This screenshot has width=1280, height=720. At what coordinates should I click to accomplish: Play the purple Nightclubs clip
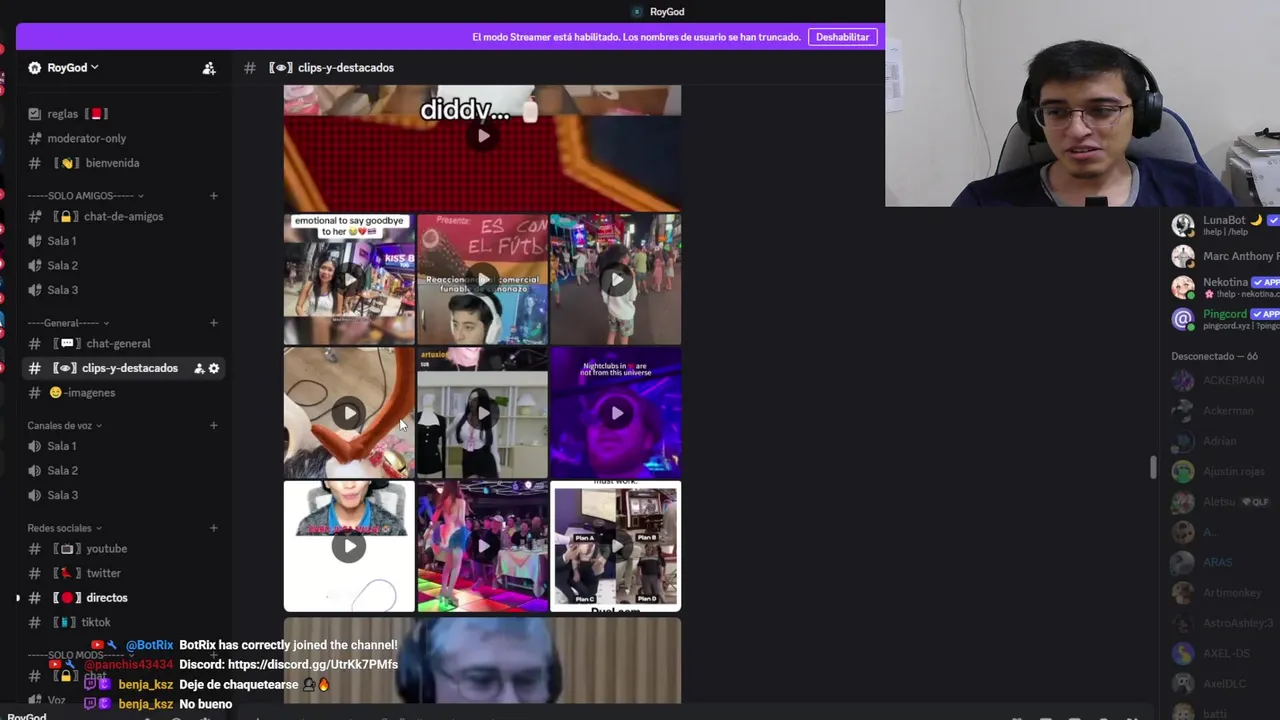tap(616, 413)
